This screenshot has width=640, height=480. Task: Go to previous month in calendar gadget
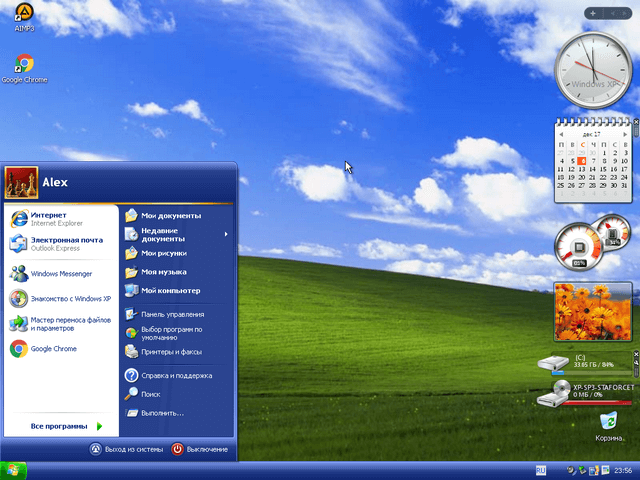pos(561,134)
